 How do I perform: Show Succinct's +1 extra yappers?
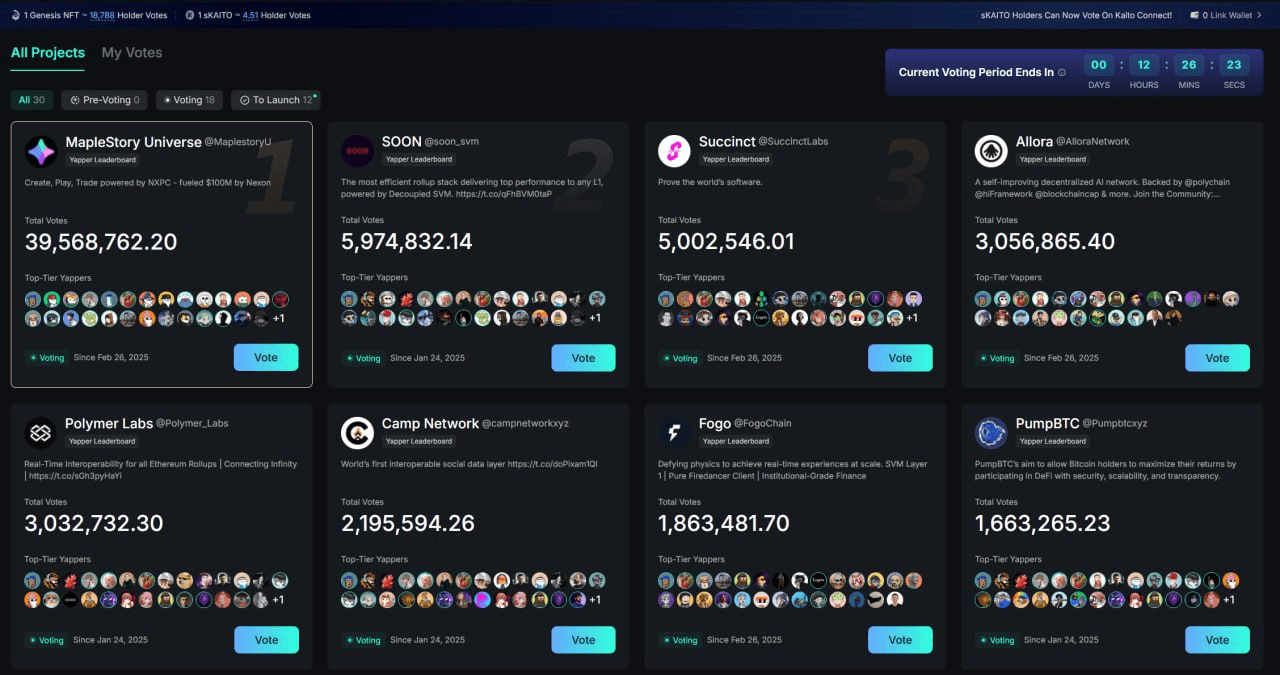point(912,318)
